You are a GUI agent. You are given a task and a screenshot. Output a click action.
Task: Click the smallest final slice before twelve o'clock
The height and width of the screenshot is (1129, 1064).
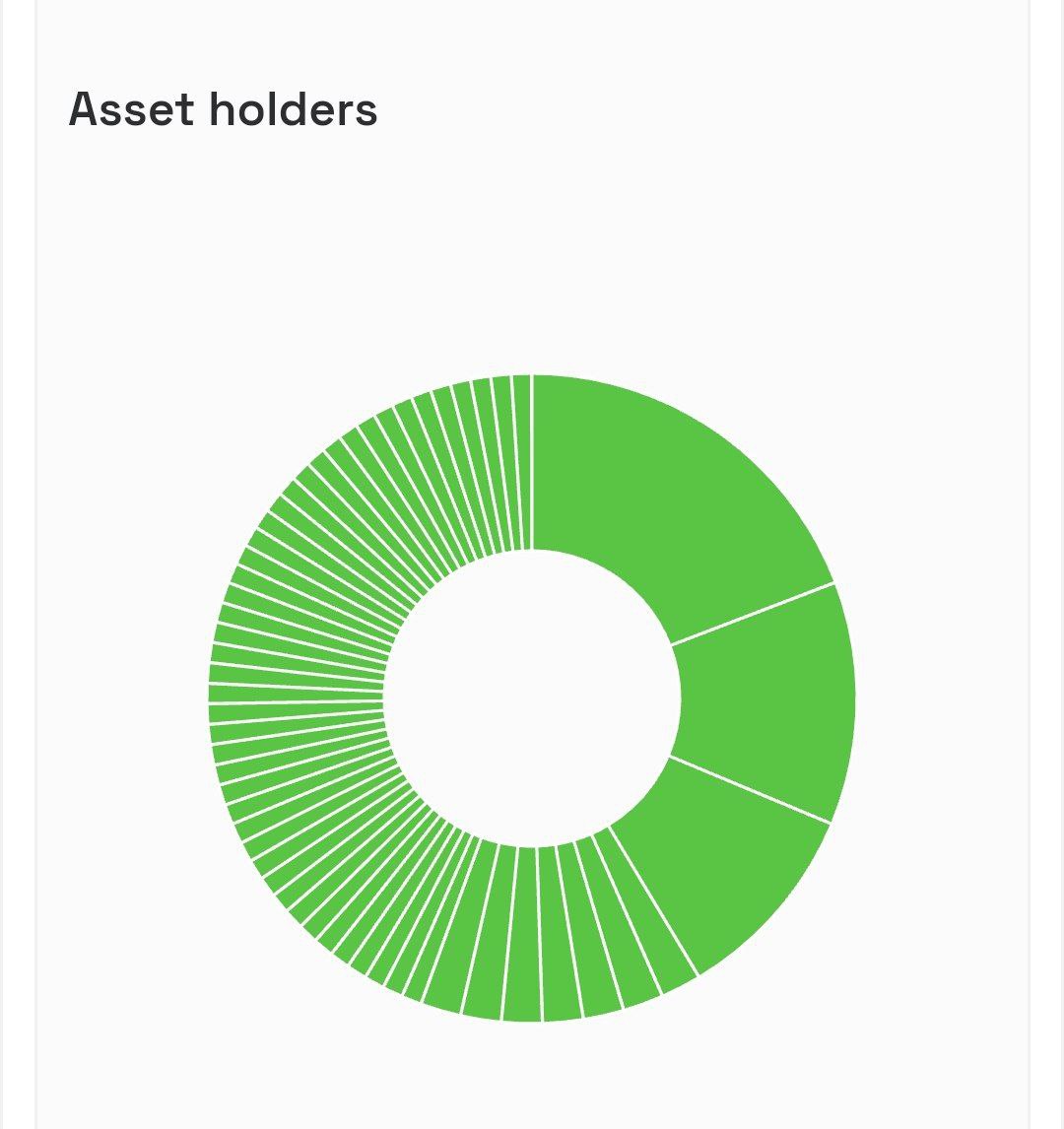522,461
